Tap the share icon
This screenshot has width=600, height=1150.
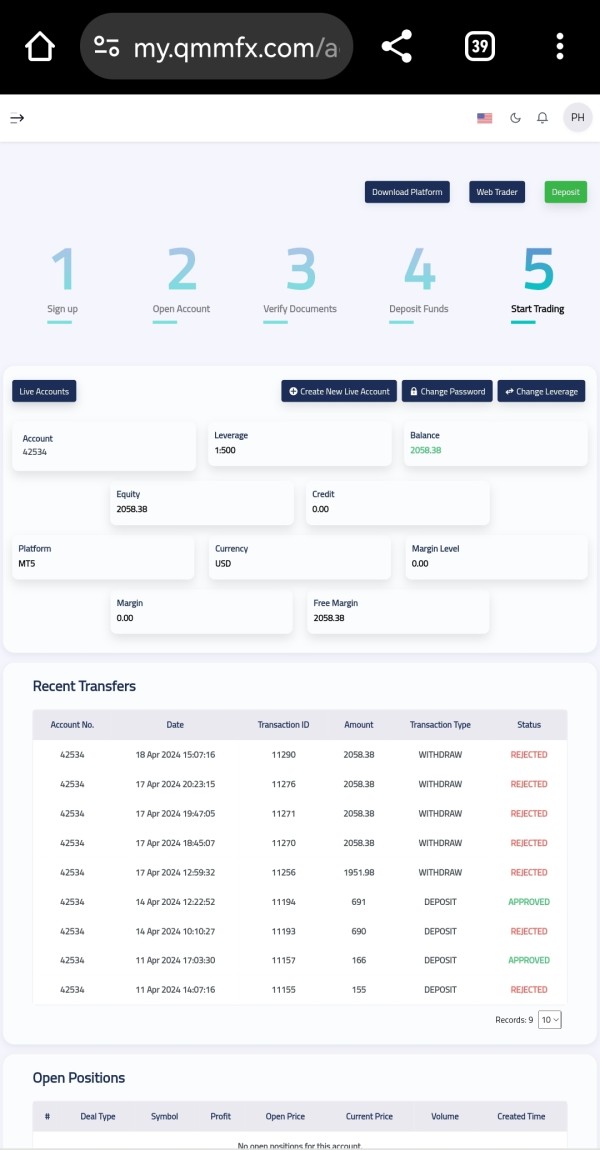(x=397, y=47)
